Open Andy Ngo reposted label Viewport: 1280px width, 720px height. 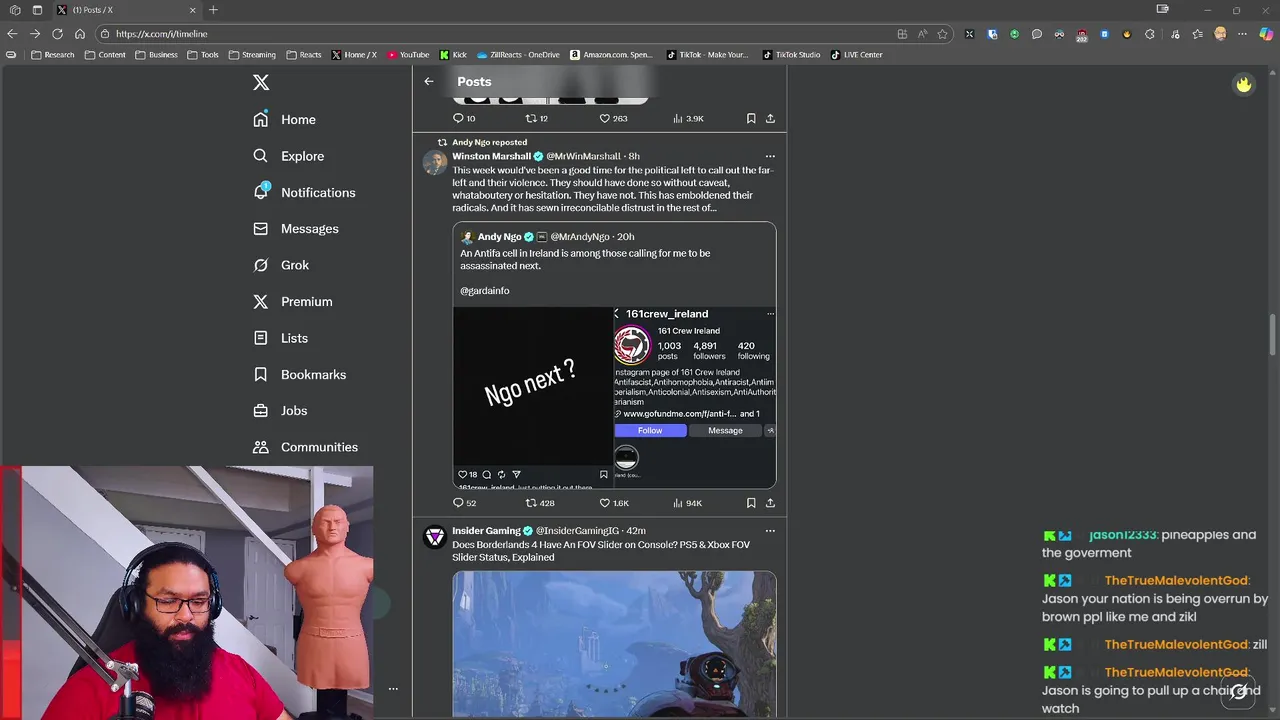489,142
